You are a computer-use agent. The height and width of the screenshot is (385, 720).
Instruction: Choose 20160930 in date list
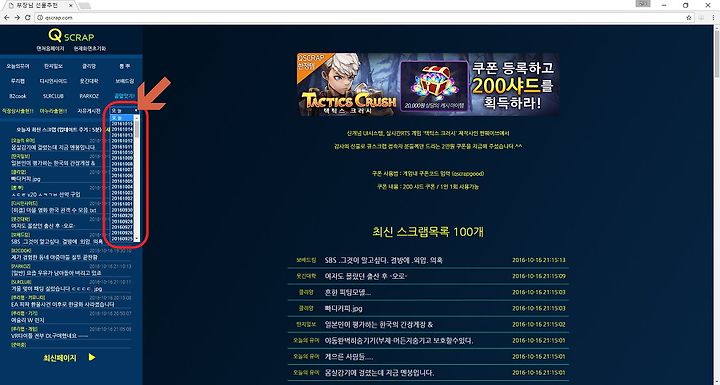point(122,210)
